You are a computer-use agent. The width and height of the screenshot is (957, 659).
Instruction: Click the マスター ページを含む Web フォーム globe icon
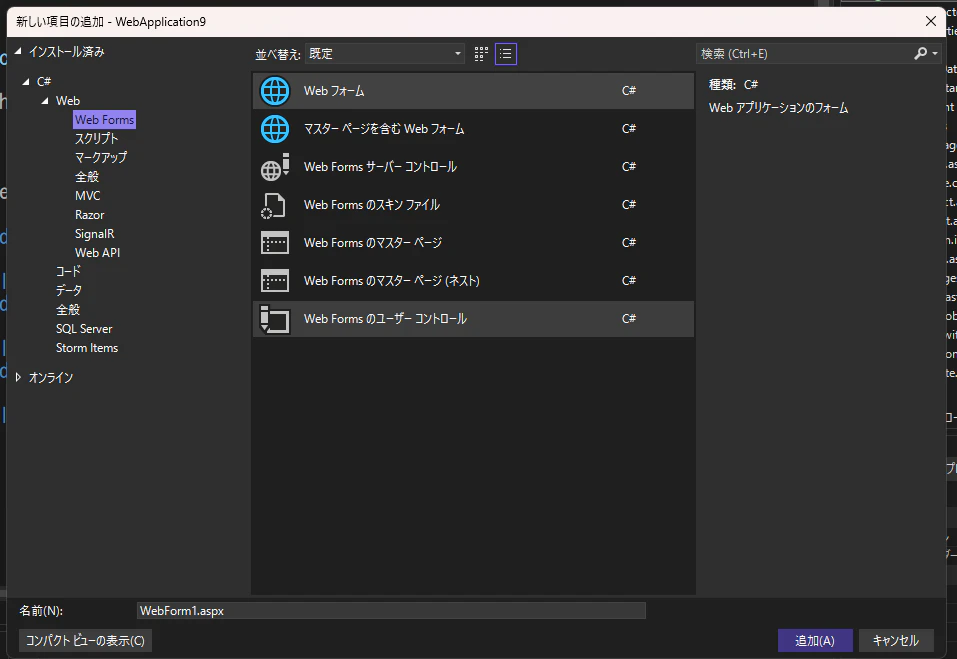coord(275,129)
